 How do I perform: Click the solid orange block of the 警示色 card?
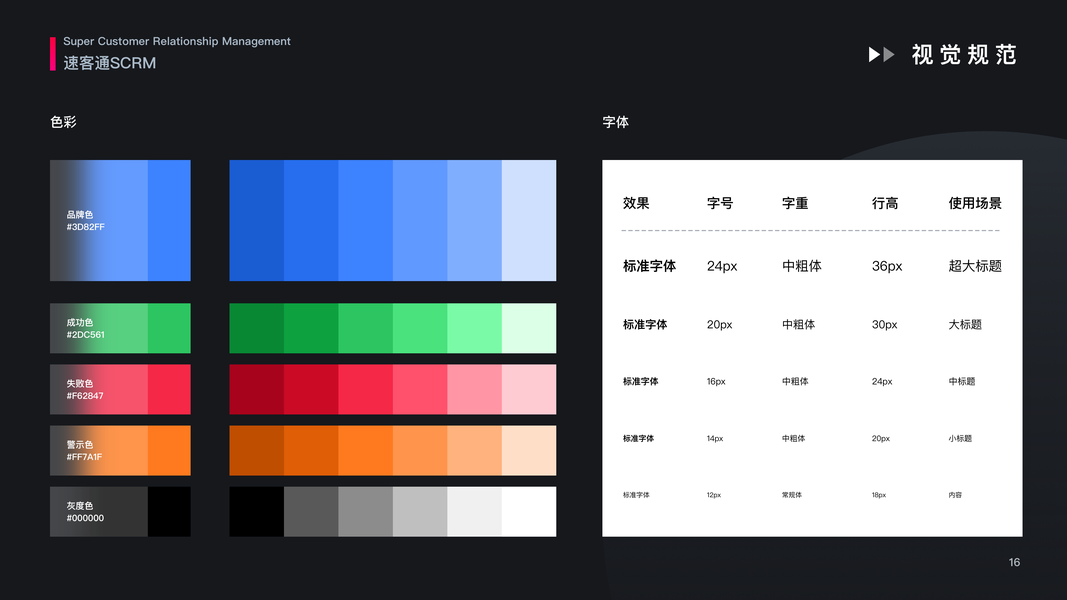(x=169, y=450)
